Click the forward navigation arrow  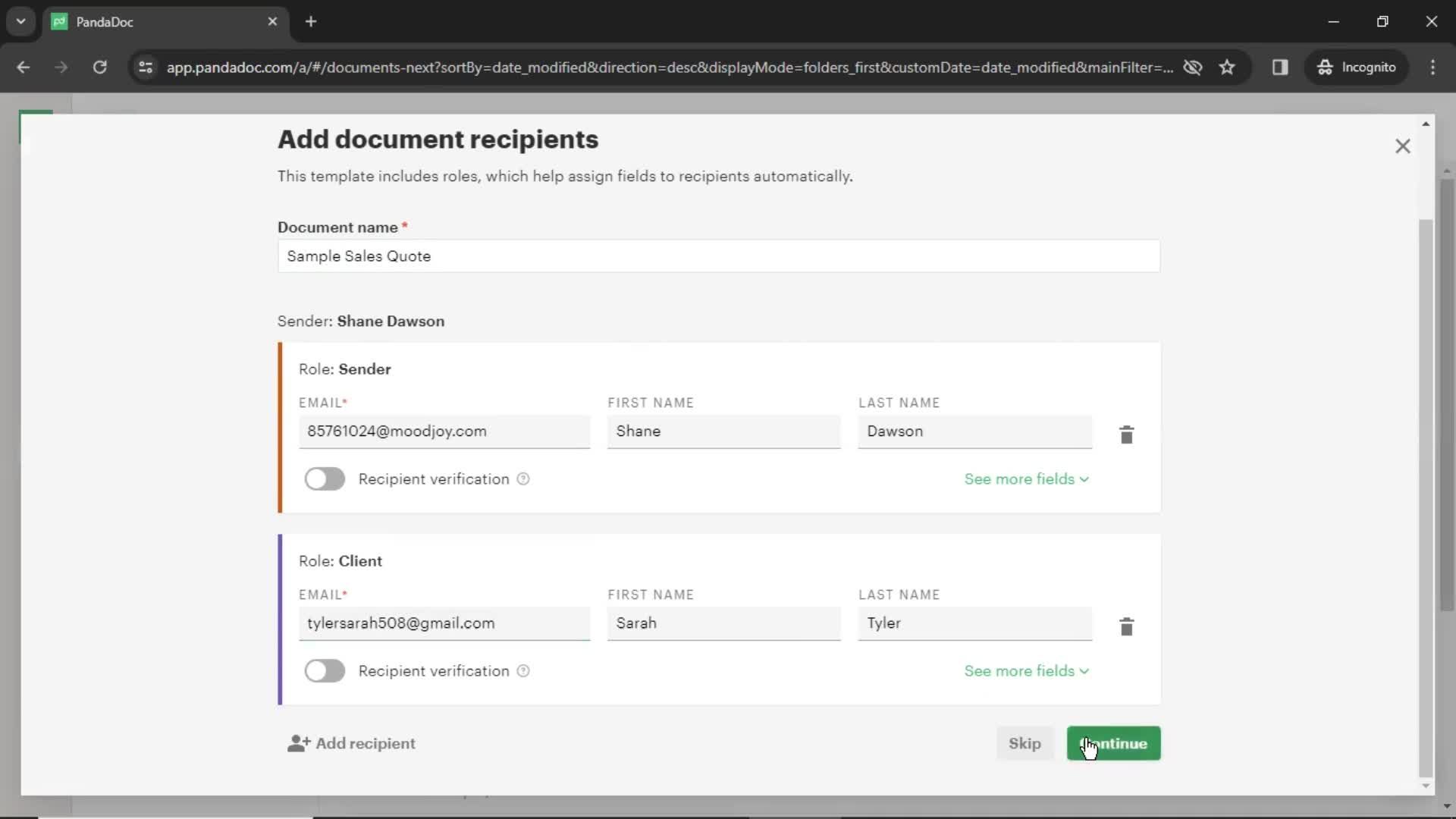pos(61,67)
